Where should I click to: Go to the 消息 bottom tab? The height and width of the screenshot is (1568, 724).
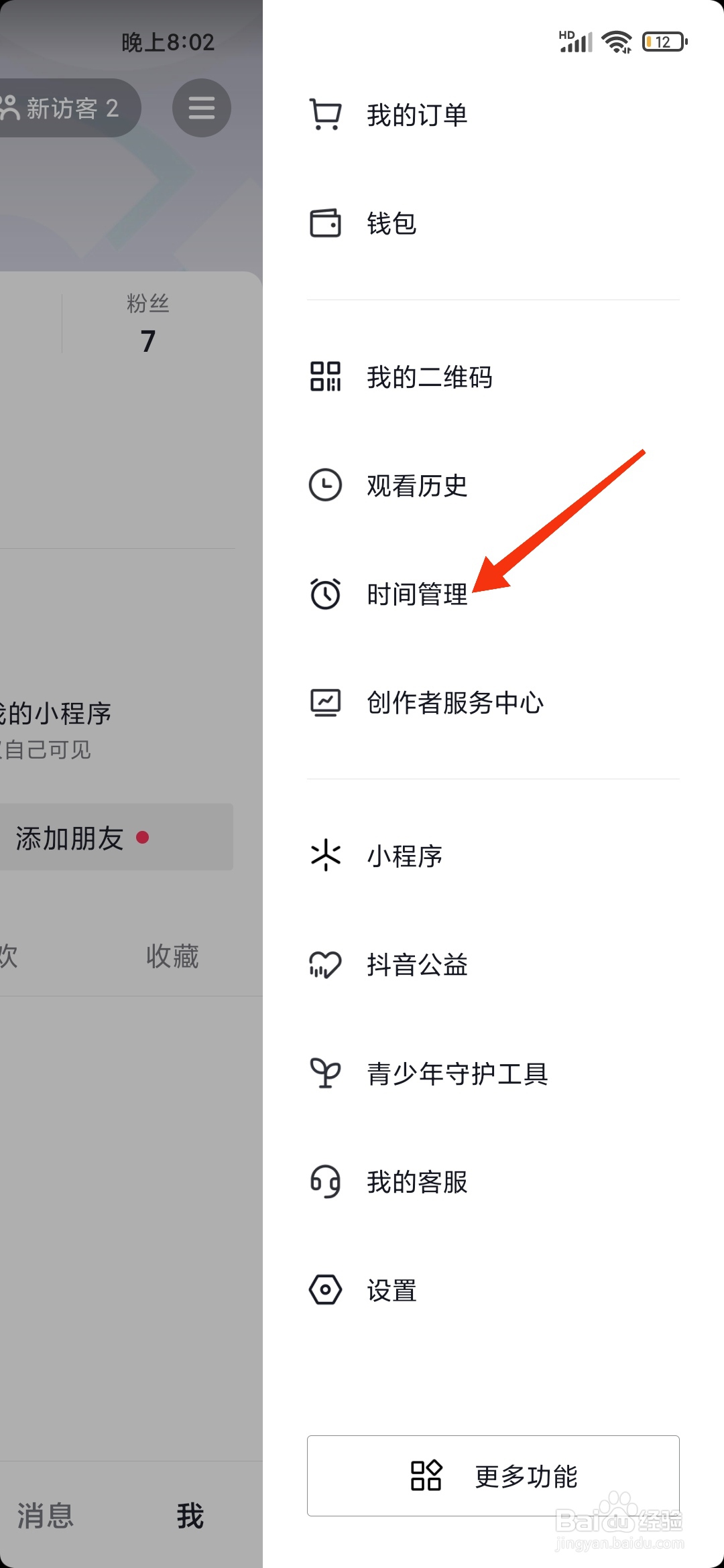45,1516
